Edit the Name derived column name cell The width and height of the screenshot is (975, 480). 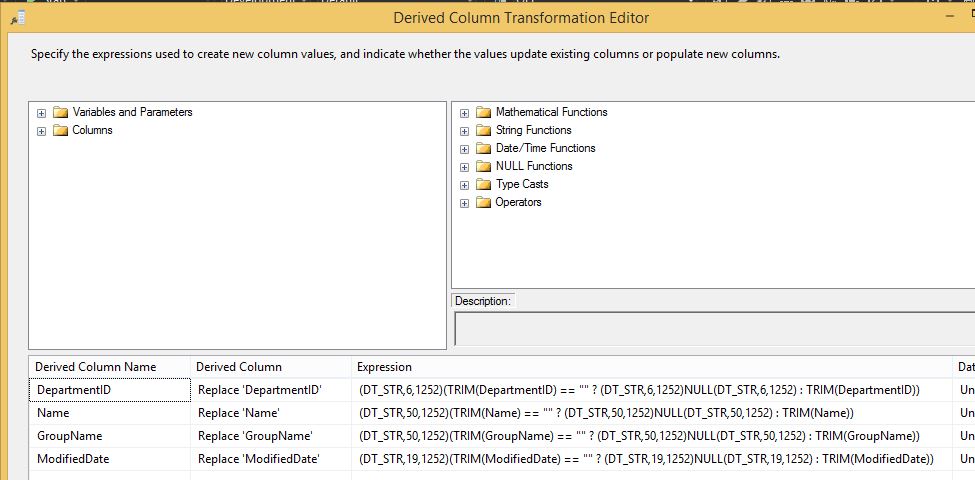point(109,412)
